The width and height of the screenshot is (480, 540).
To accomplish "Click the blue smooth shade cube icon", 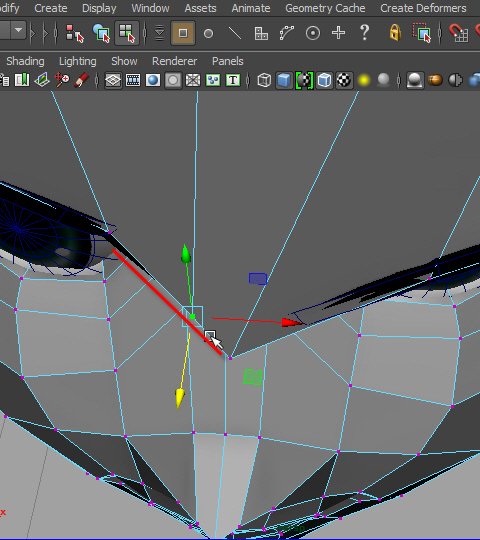I will (284, 80).
